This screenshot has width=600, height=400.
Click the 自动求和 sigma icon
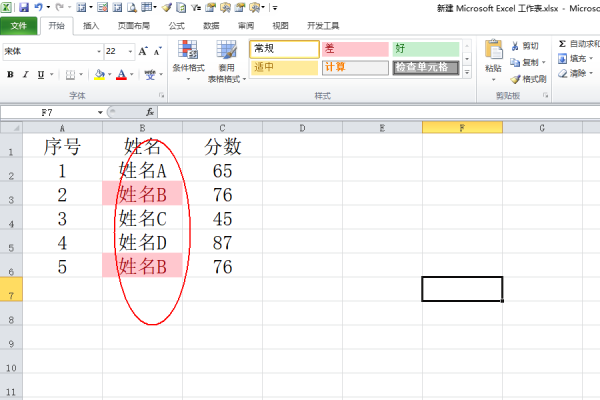tap(562, 44)
